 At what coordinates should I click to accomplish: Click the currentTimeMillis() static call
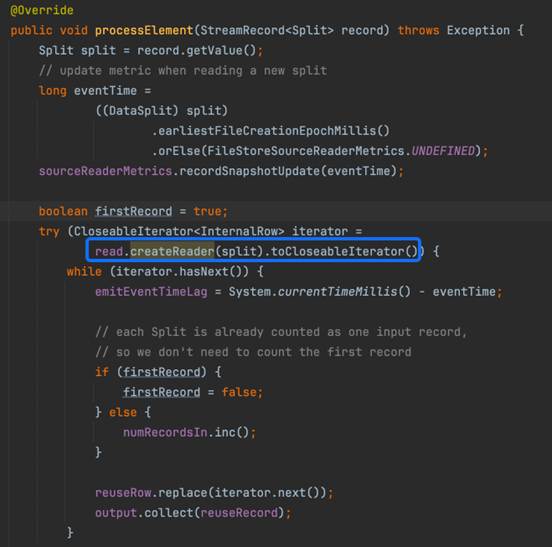coord(344,292)
